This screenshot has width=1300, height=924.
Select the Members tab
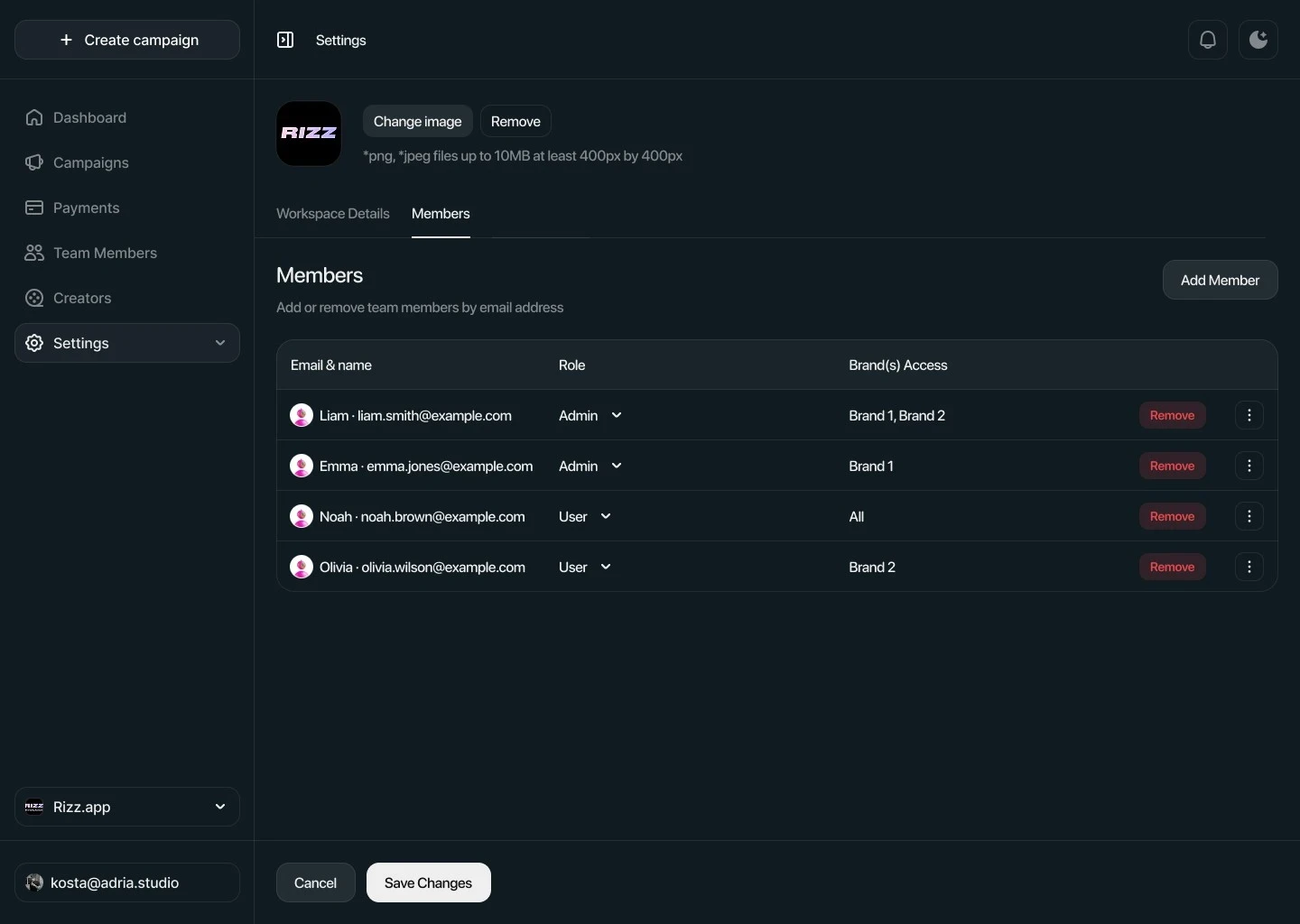pos(441,214)
